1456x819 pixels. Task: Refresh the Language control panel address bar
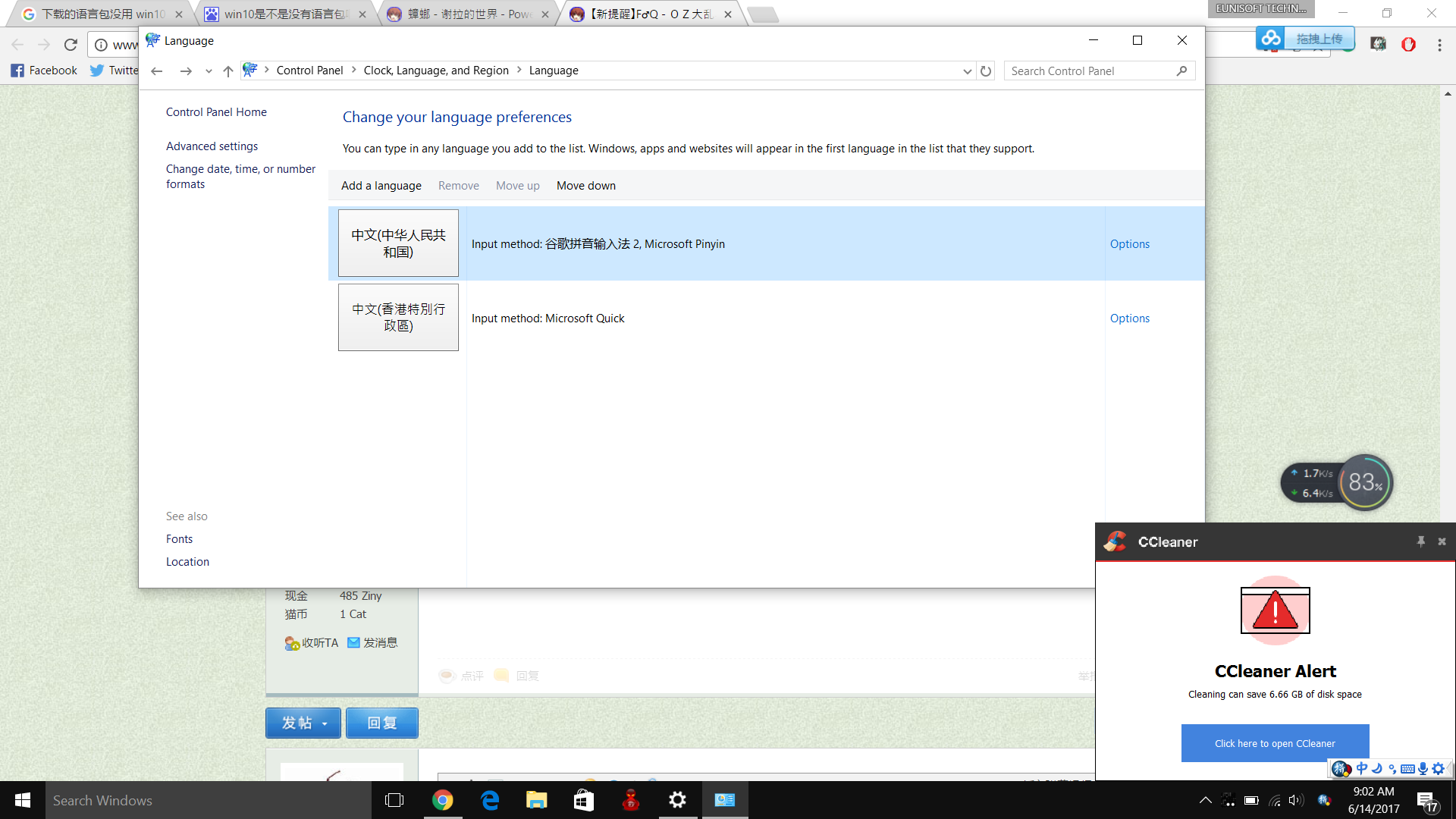986,71
